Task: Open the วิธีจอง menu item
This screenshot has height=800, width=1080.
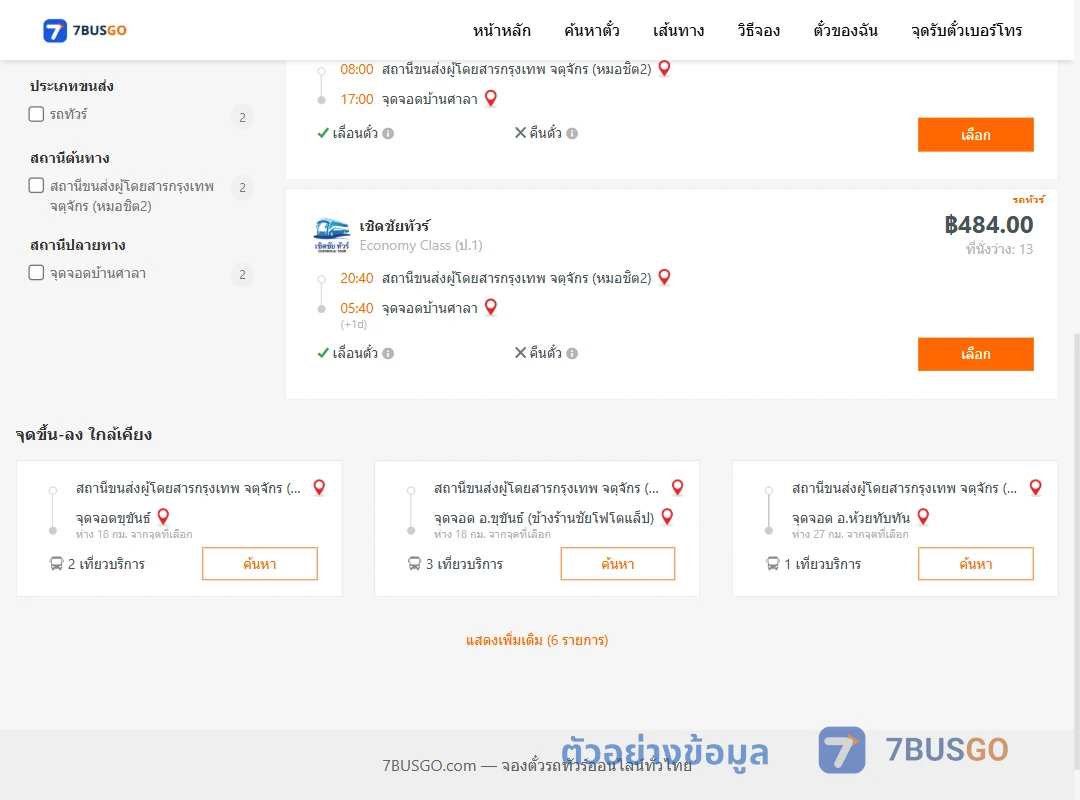Action: pos(758,30)
